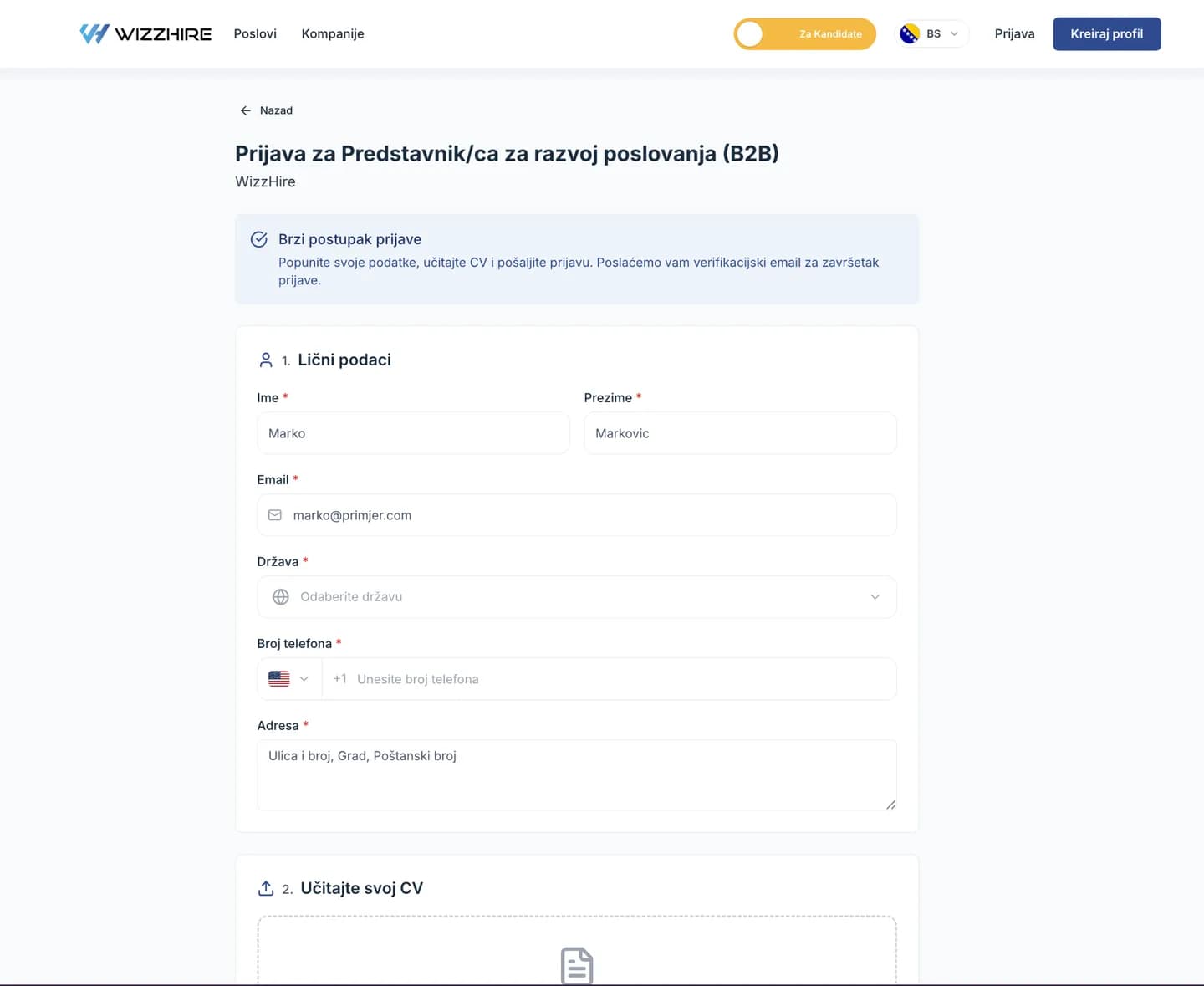Click the dashed CV upload drop zone
This screenshot has height=986, width=1204.
pos(577,951)
